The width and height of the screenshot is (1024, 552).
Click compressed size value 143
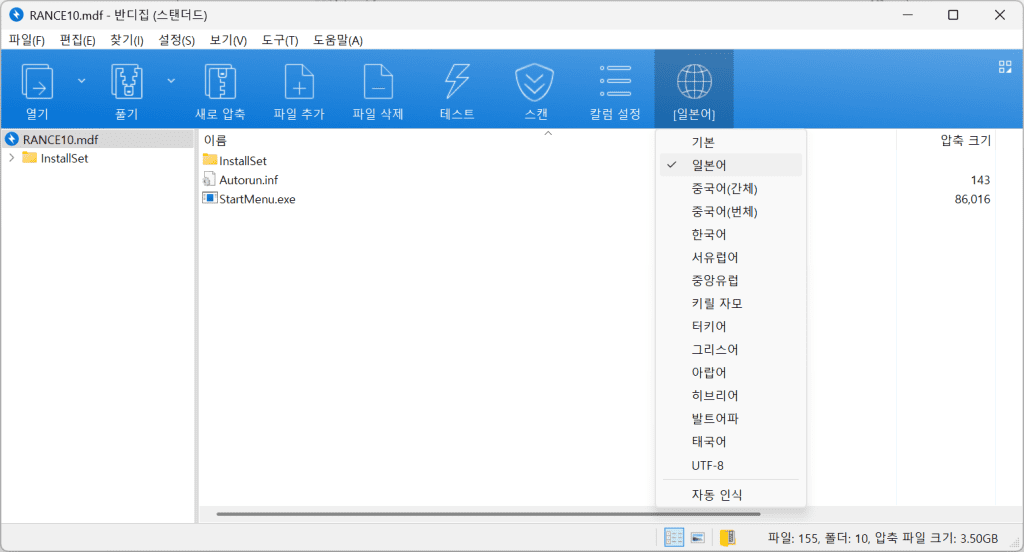pos(980,180)
